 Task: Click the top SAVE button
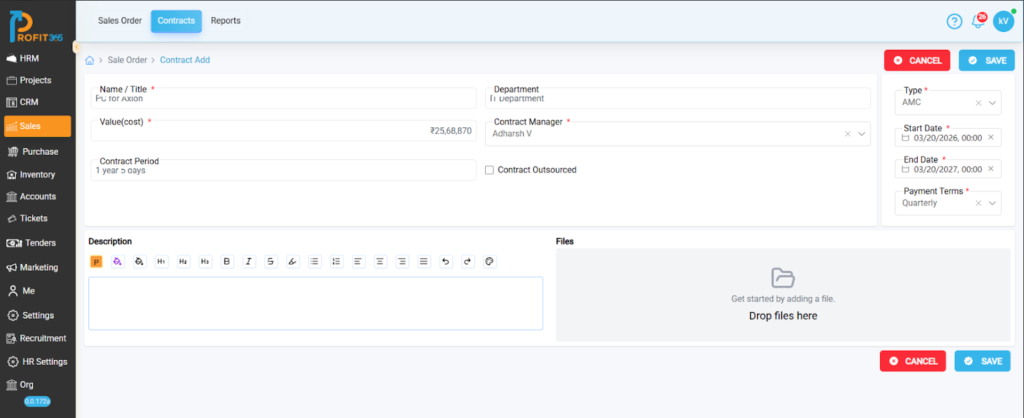(986, 60)
